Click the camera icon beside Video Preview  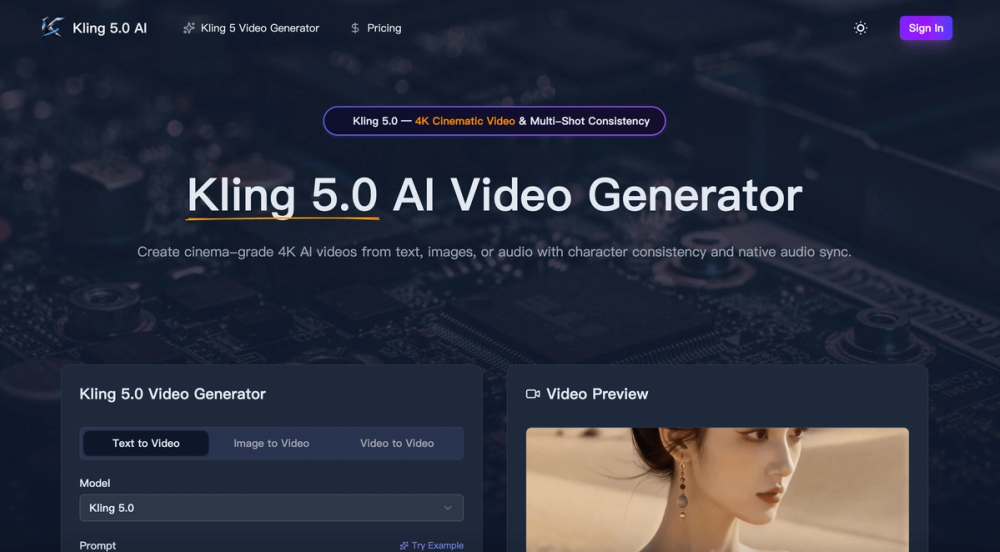(533, 394)
